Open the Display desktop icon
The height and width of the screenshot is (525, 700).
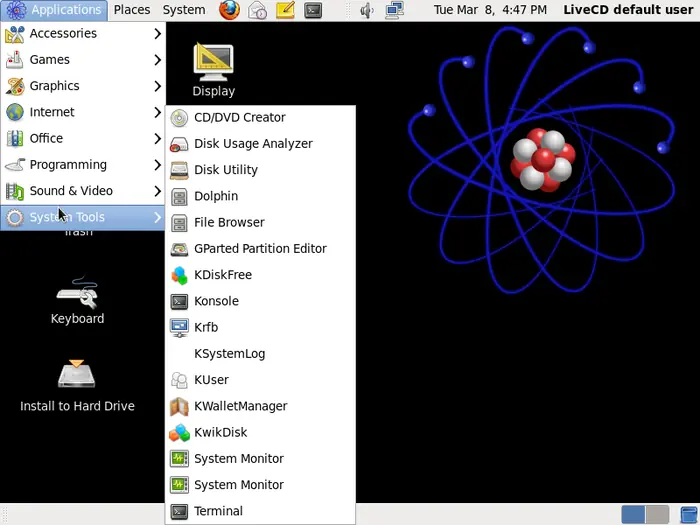click(x=213, y=70)
